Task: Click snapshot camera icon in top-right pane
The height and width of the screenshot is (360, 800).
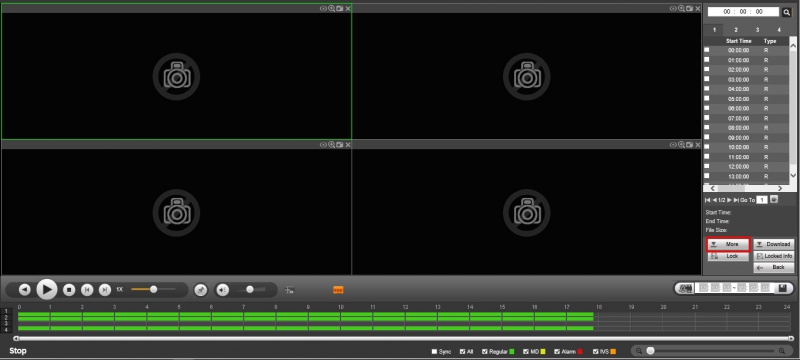Action: (x=689, y=9)
